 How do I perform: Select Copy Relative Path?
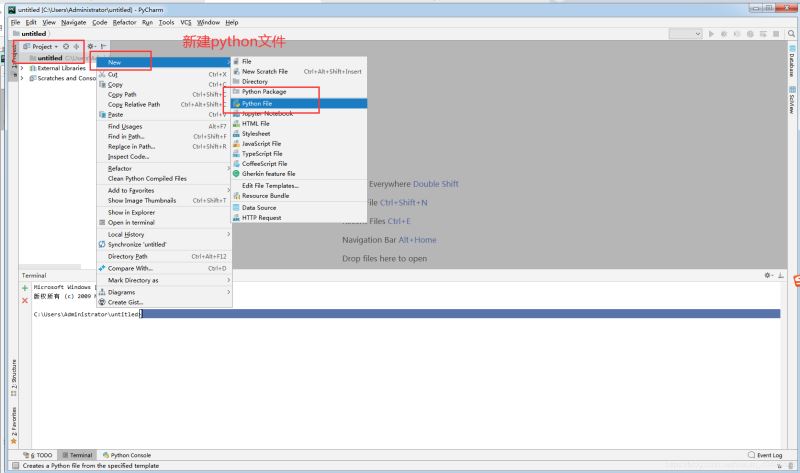[164, 105]
